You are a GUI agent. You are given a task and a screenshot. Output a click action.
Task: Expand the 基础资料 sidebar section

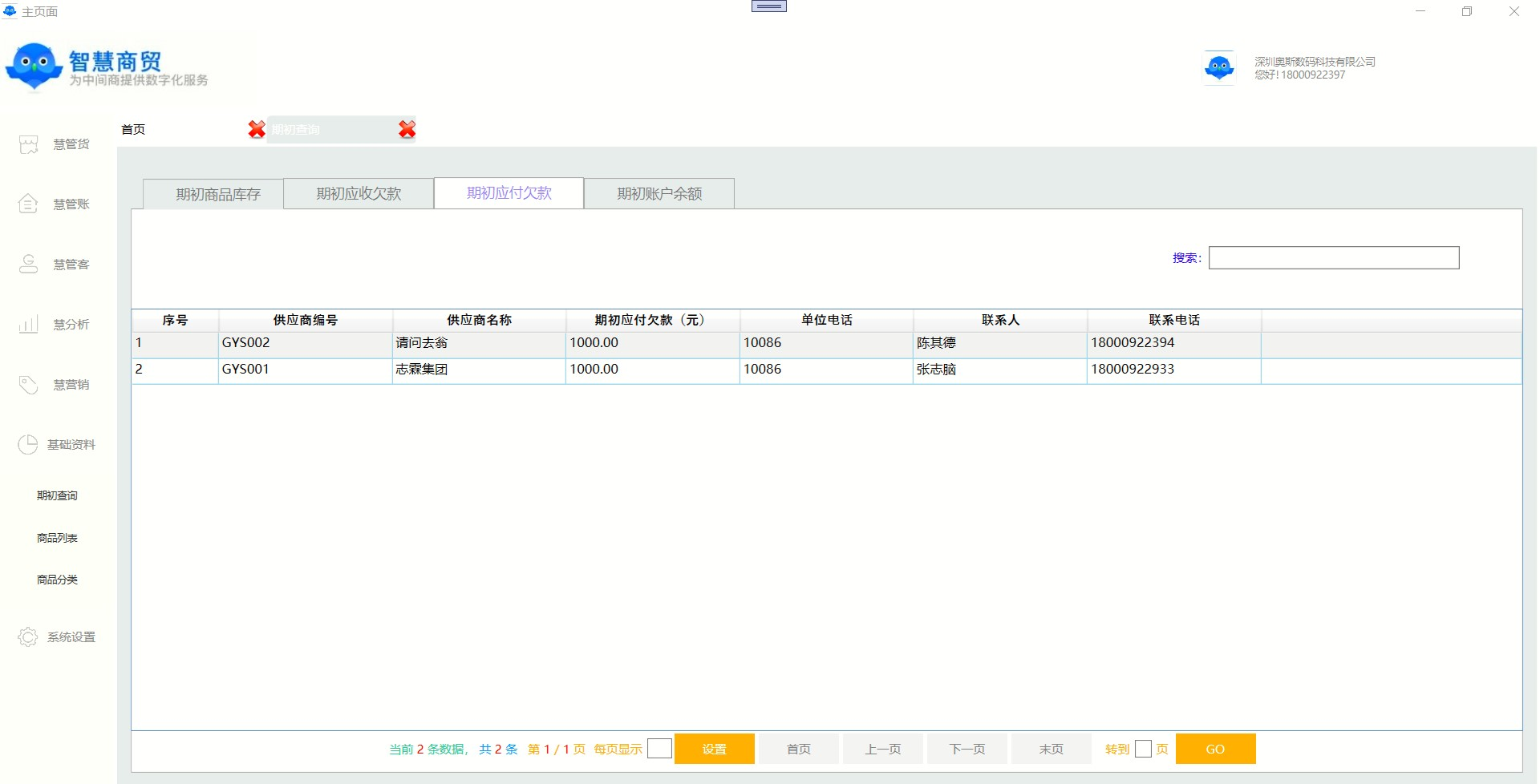pyautogui.click(x=56, y=445)
